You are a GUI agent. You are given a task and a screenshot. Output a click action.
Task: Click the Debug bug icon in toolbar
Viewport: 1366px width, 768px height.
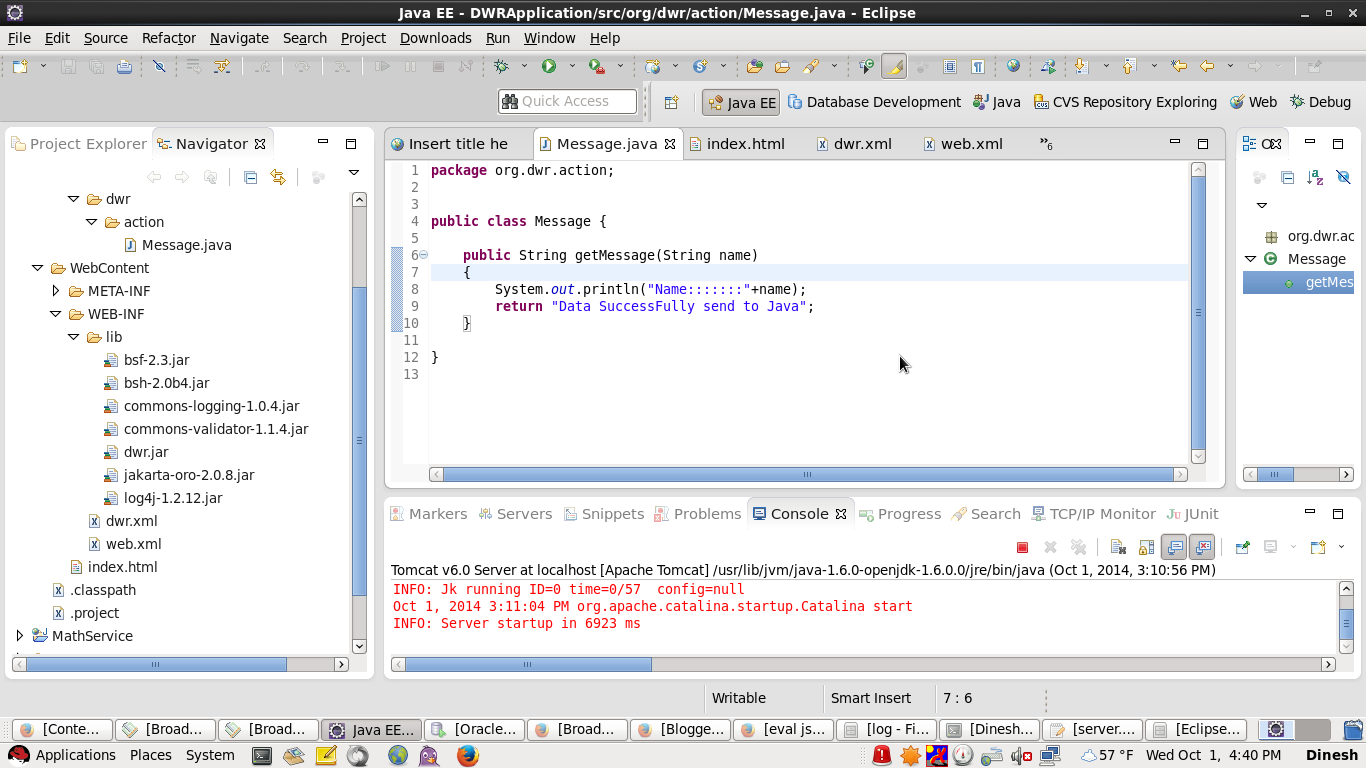click(x=501, y=66)
